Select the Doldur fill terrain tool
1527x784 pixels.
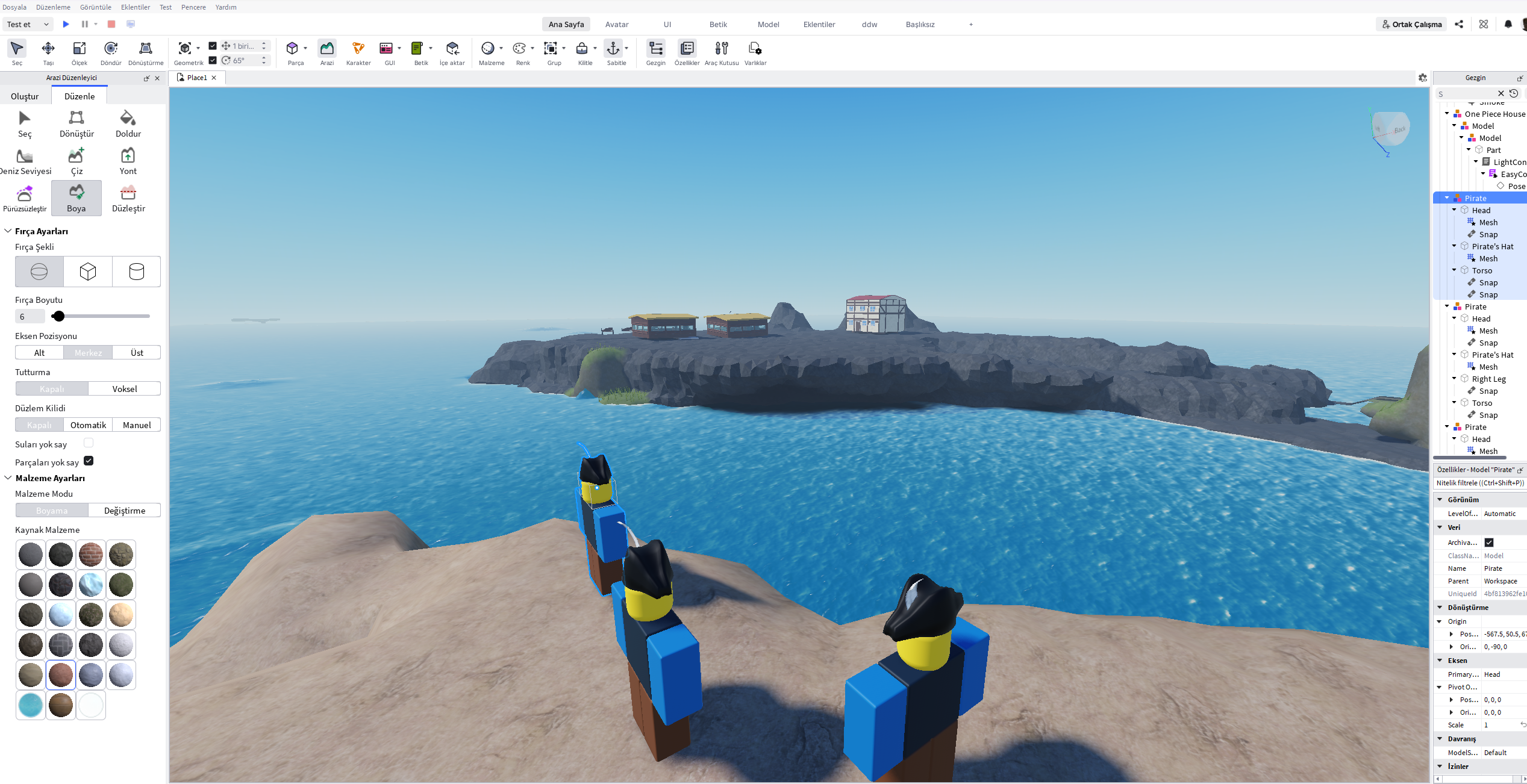coord(128,124)
